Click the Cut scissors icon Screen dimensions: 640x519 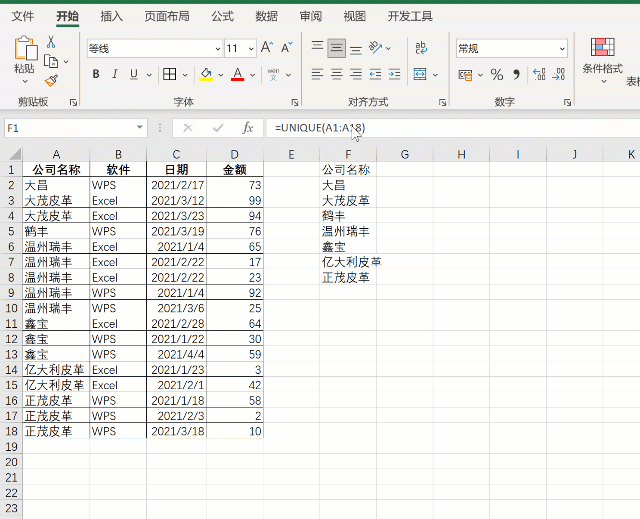pos(50,42)
